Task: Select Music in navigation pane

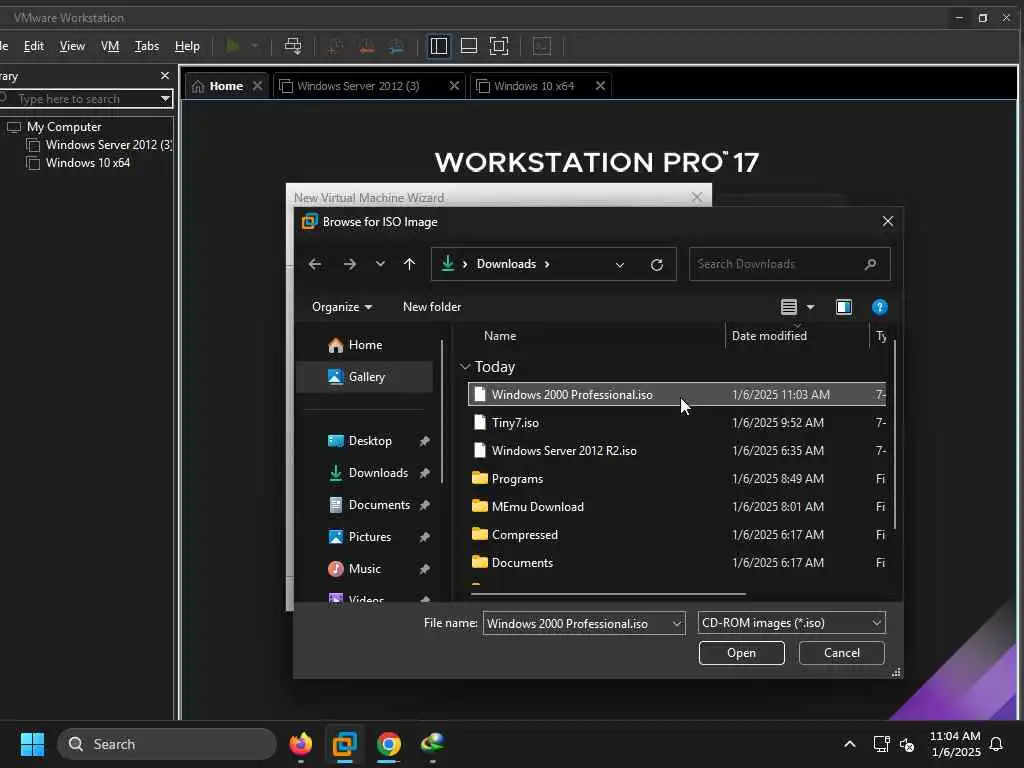Action: point(364,569)
